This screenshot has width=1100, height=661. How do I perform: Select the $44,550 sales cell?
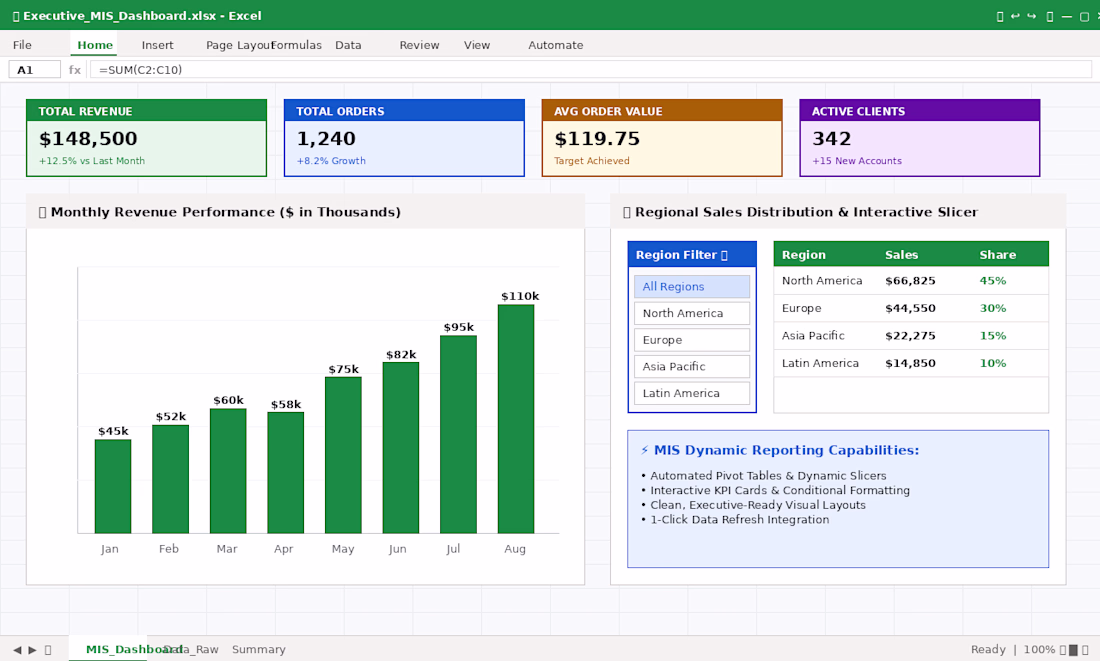[x=911, y=308]
